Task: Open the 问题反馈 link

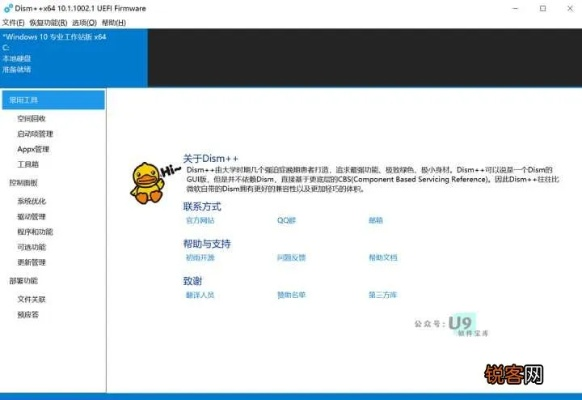Action: point(291,258)
